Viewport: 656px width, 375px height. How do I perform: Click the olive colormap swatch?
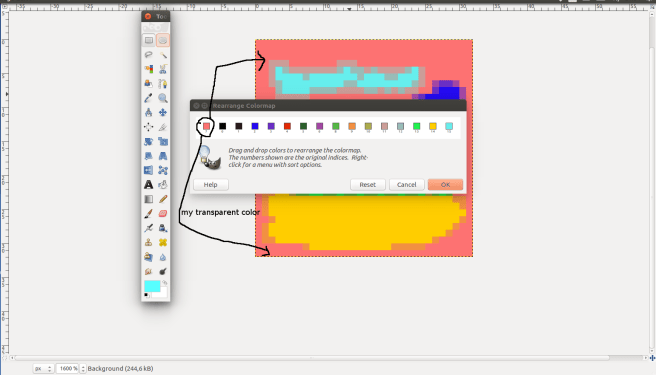368,126
